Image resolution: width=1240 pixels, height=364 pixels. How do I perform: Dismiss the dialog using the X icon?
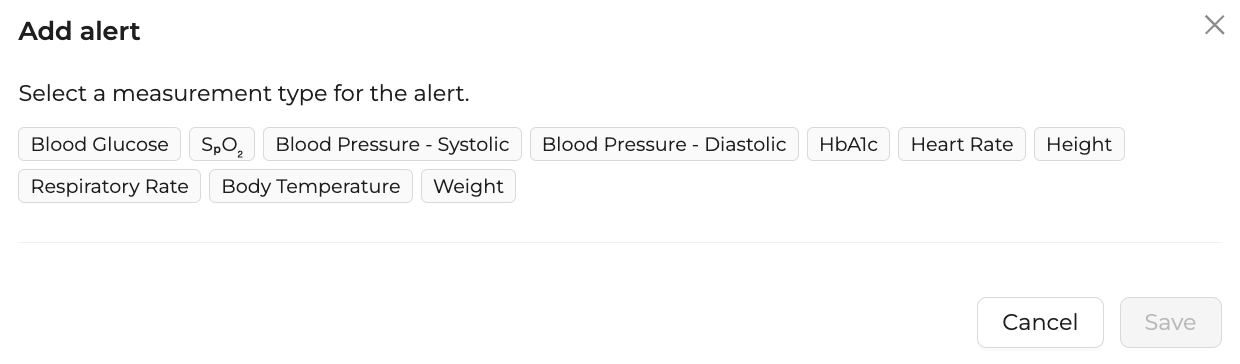tap(1214, 25)
